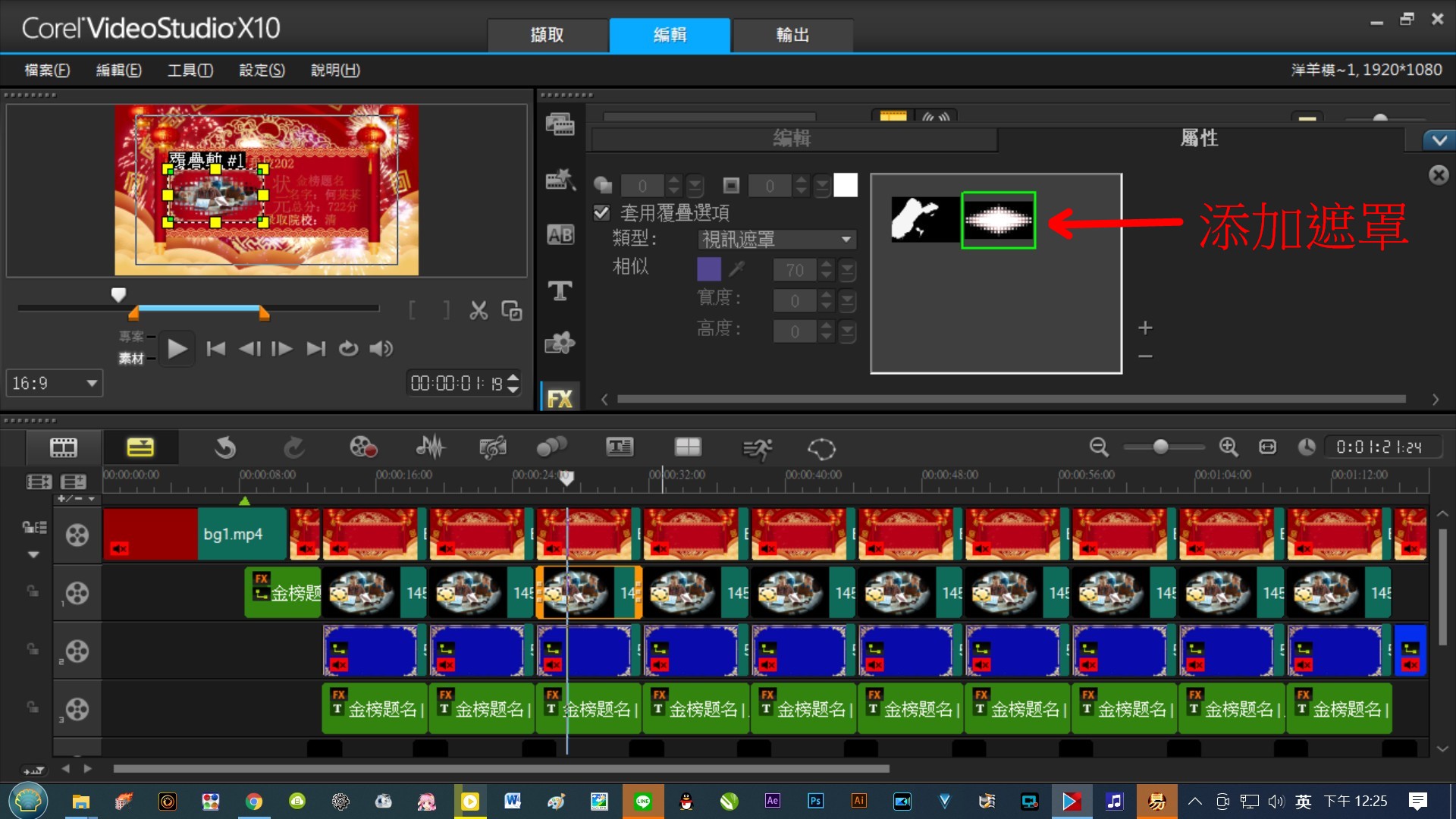
Task: Toggle repeat playback
Action: [x=348, y=349]
